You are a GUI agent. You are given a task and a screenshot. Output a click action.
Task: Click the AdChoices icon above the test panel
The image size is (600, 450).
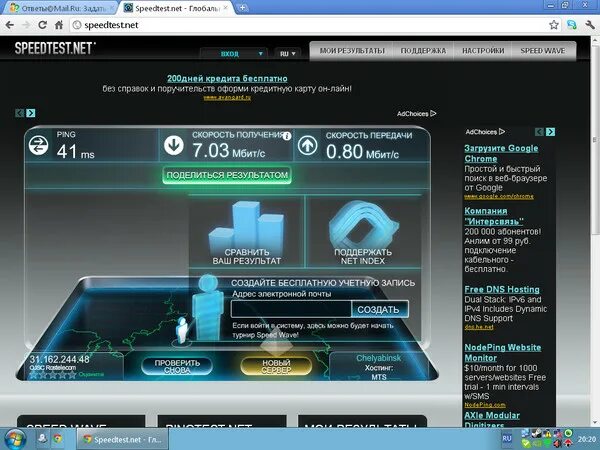point(433,114)
